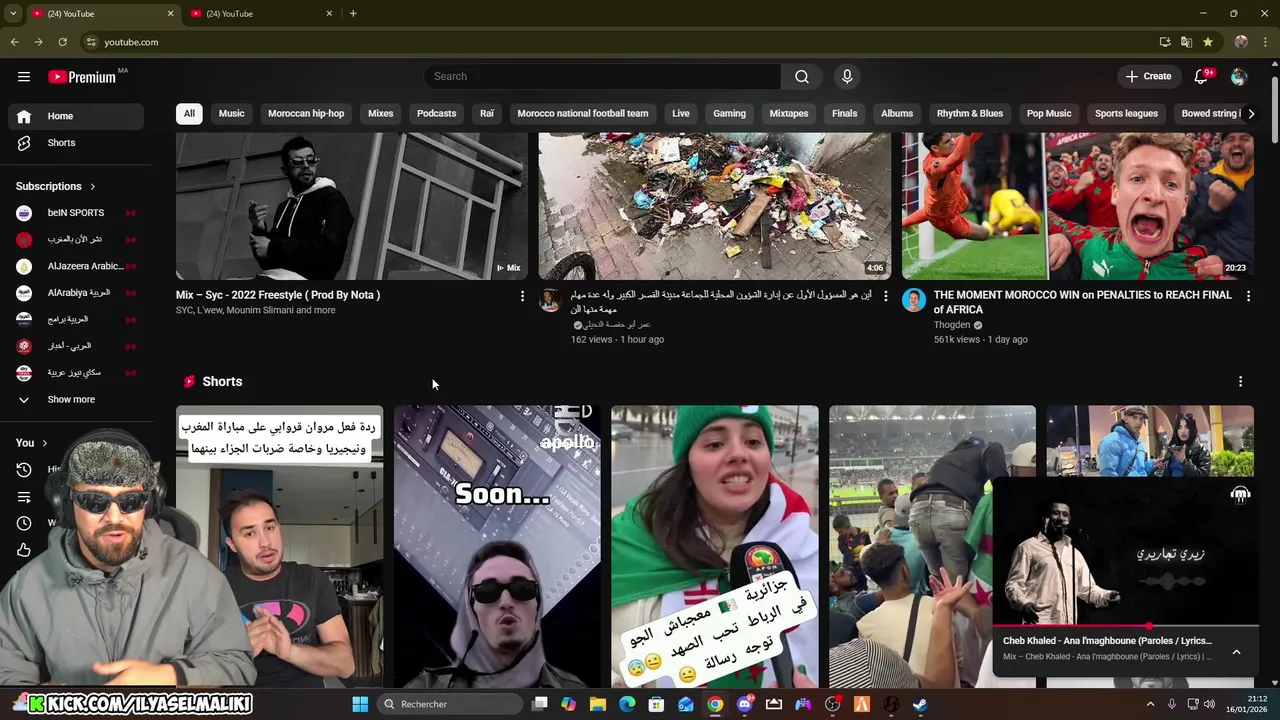Select the Finals filter chip

[x=844, y=113]
